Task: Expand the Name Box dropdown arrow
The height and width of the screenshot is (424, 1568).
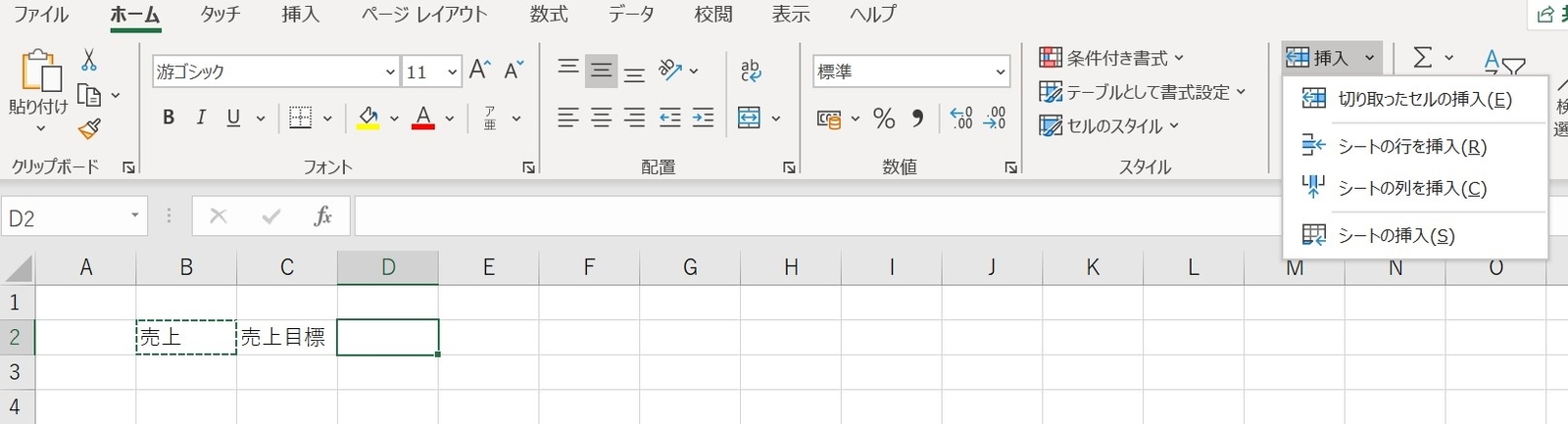Action: [x=134, y=216]
